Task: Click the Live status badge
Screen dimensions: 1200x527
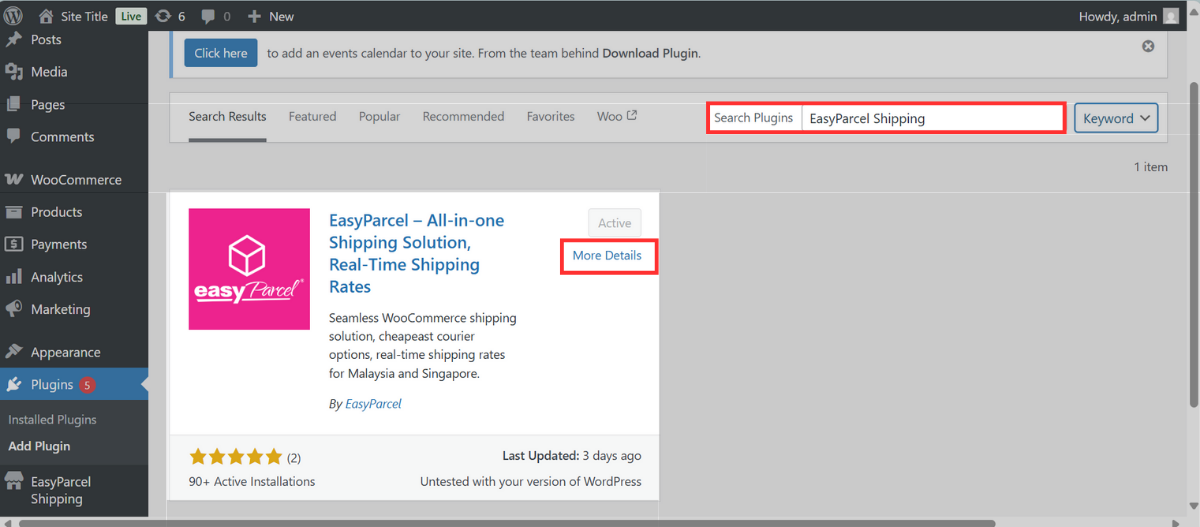Action: (130, 16)
